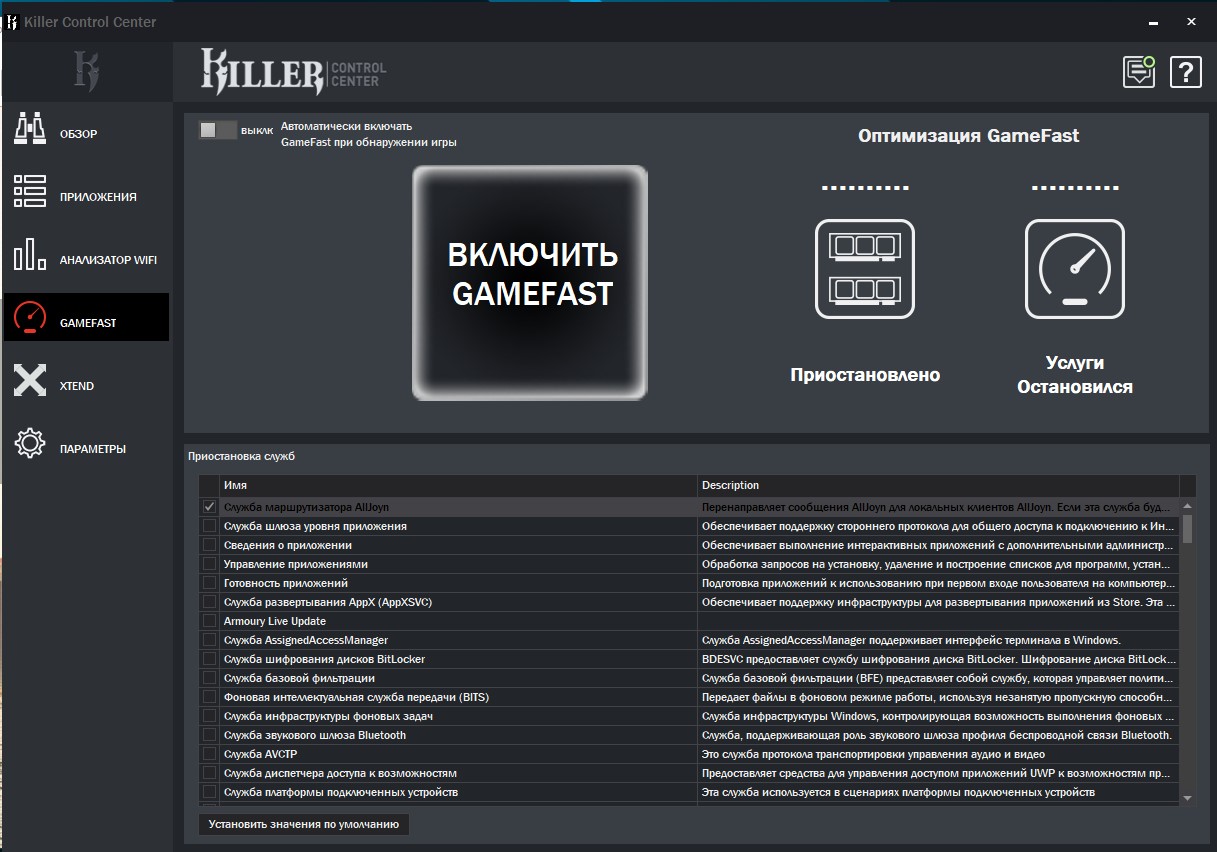This screenshot has width=1217, height=852.
Task: Open Settings (ПАРАМЕТРЫ) gear icon
Action: click(30, 445)
